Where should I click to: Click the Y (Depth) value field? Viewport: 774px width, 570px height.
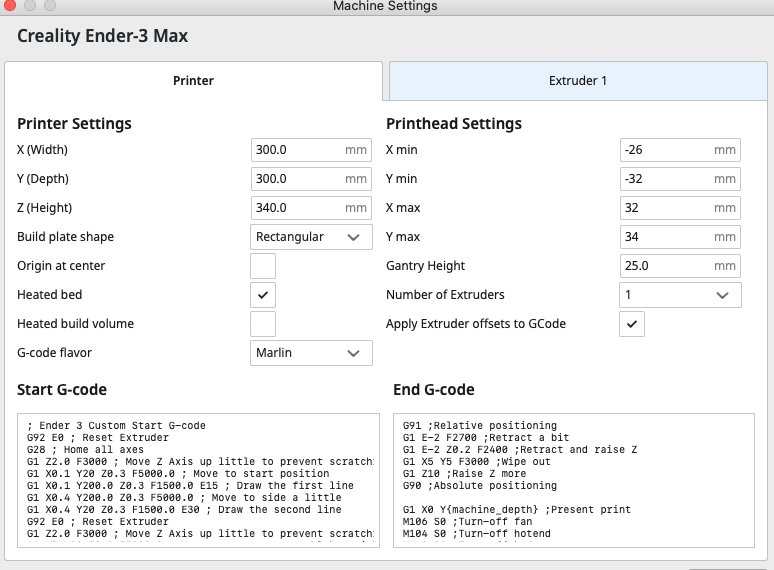[311, 179]
